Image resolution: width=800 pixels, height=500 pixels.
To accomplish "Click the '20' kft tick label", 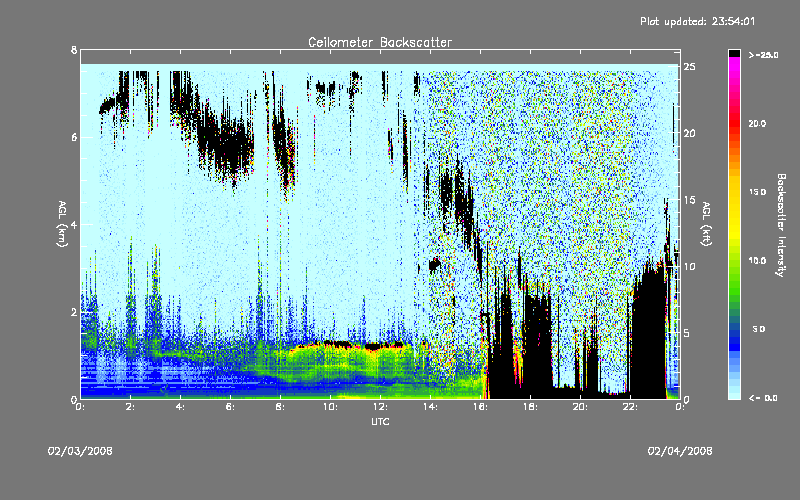I will [x=689, y=134].
